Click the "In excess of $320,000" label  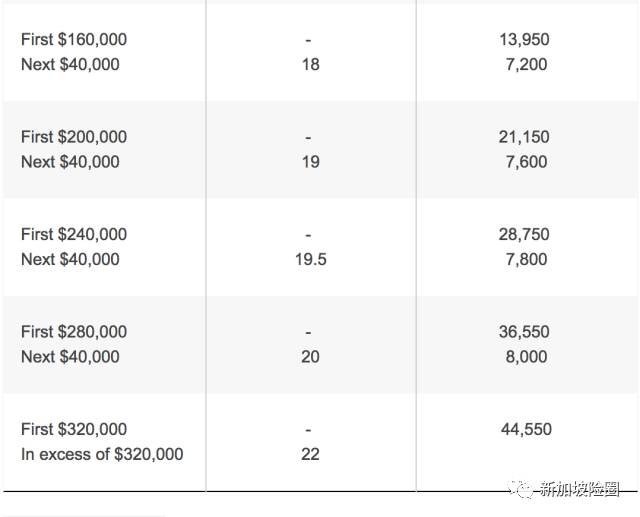pyautogui.click(x=102, y=454)
